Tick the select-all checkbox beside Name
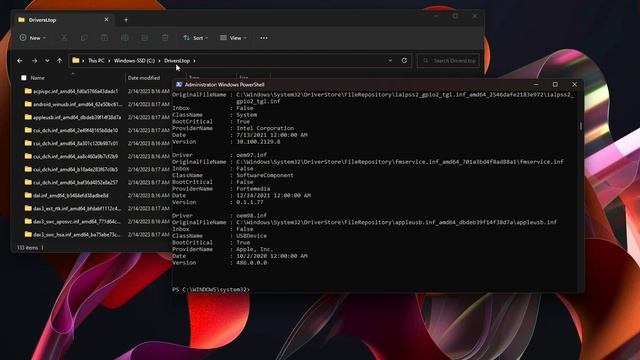The width and height of the screenshot is (640, 360). [x=24, y=78]
